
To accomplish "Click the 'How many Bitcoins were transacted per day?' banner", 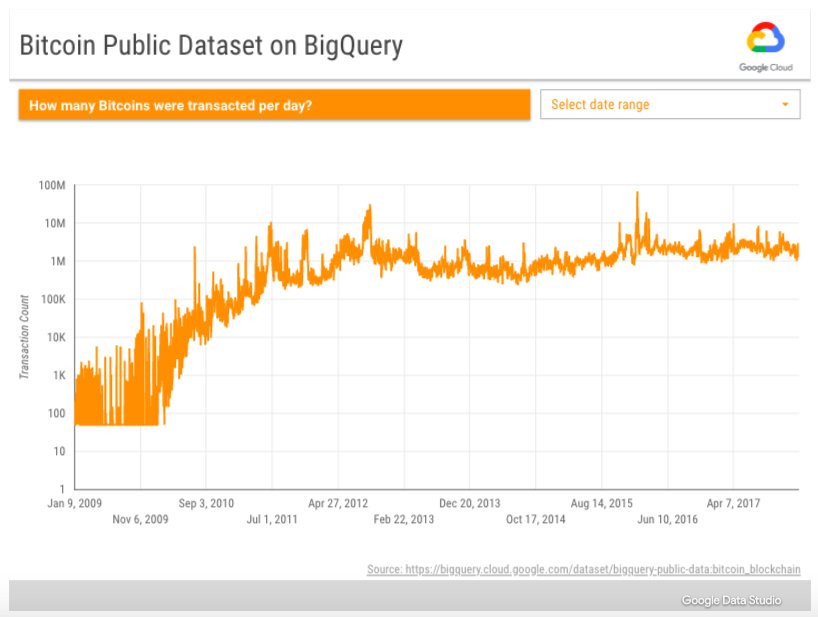I will coord(274,105).
